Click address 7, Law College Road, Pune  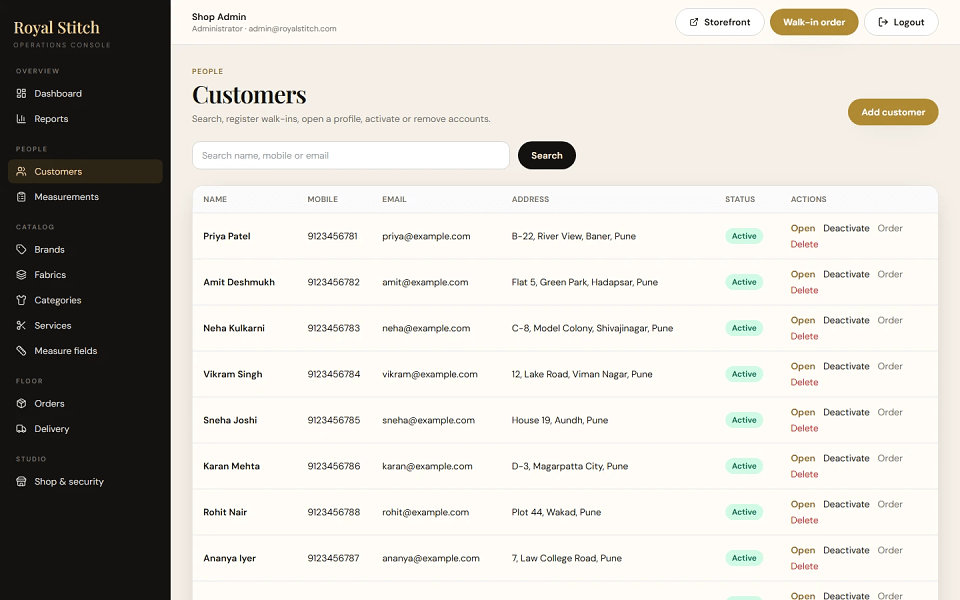tap(567, 558)
